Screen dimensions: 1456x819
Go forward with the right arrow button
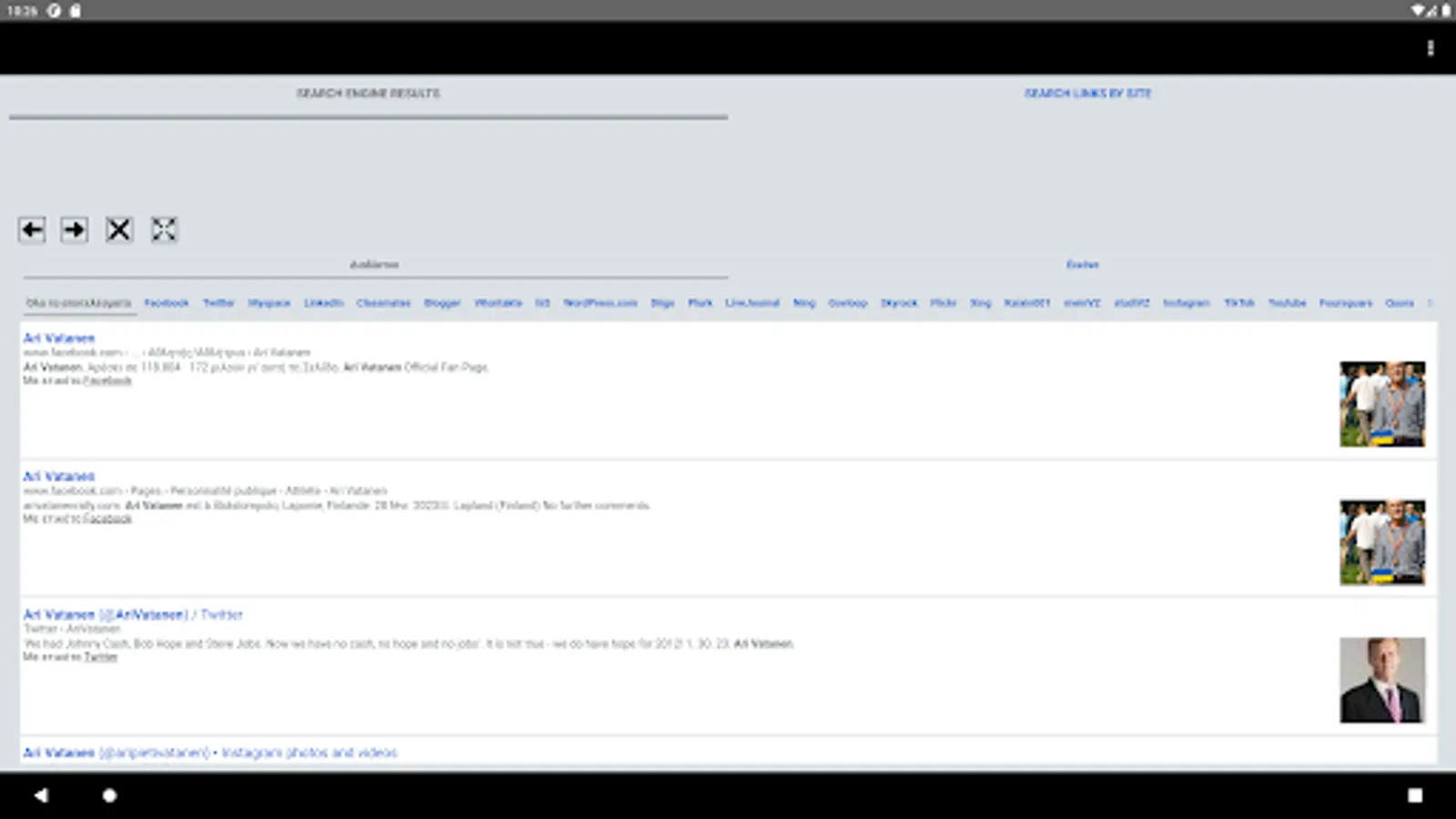click(x=75, y=229)
